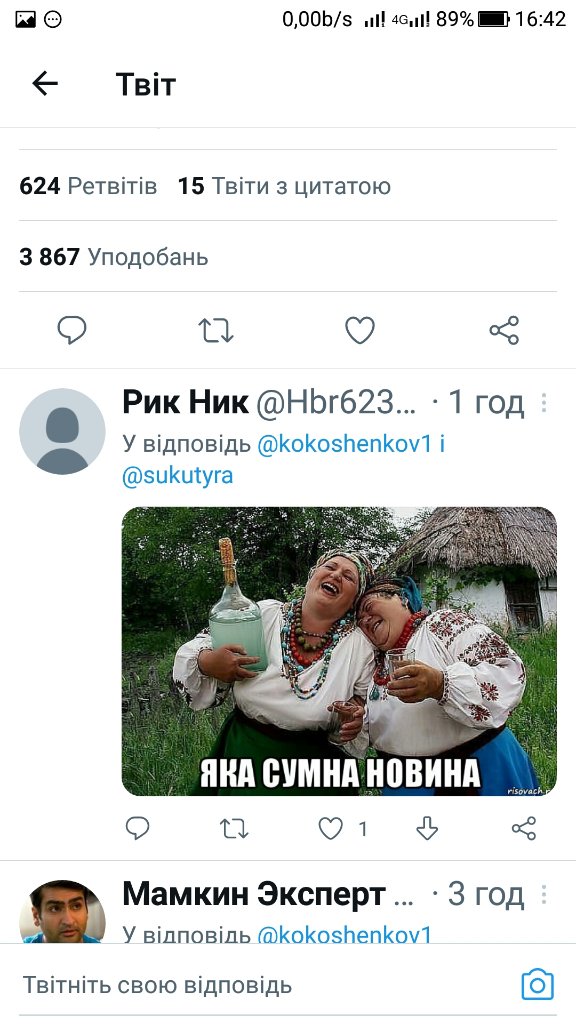
Task: Retweet Рик Ник's reply
Action: (x=234, y=828)
